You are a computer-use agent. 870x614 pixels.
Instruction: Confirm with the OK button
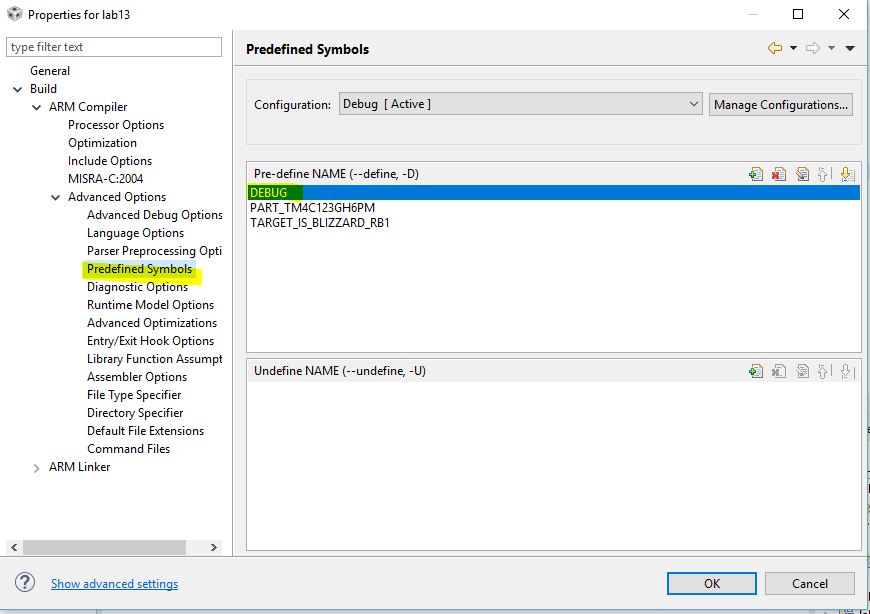click(712, 583)
